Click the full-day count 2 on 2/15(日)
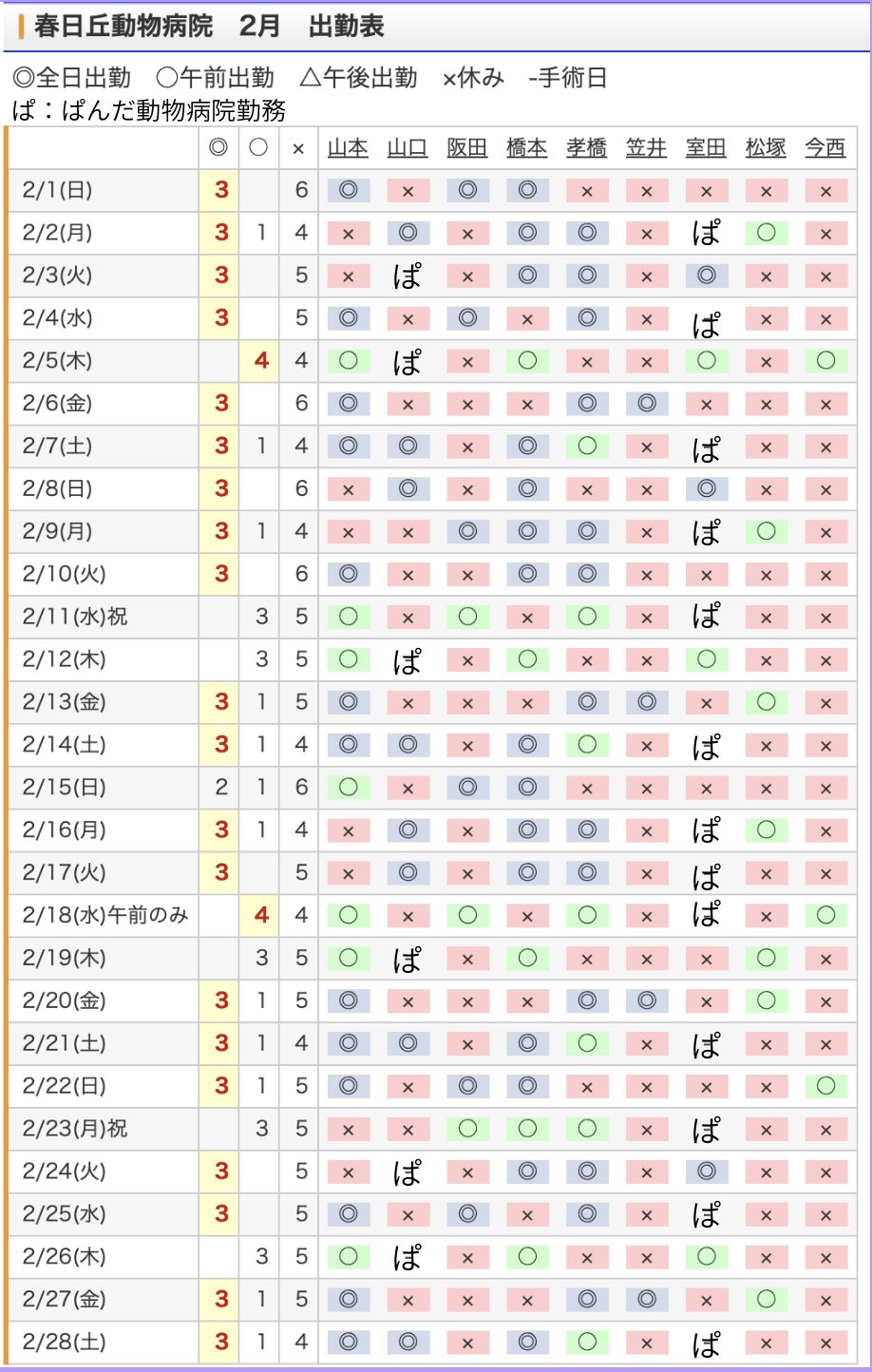Image resolution: width=872 pixels, height=1372 pixels. 221,788
